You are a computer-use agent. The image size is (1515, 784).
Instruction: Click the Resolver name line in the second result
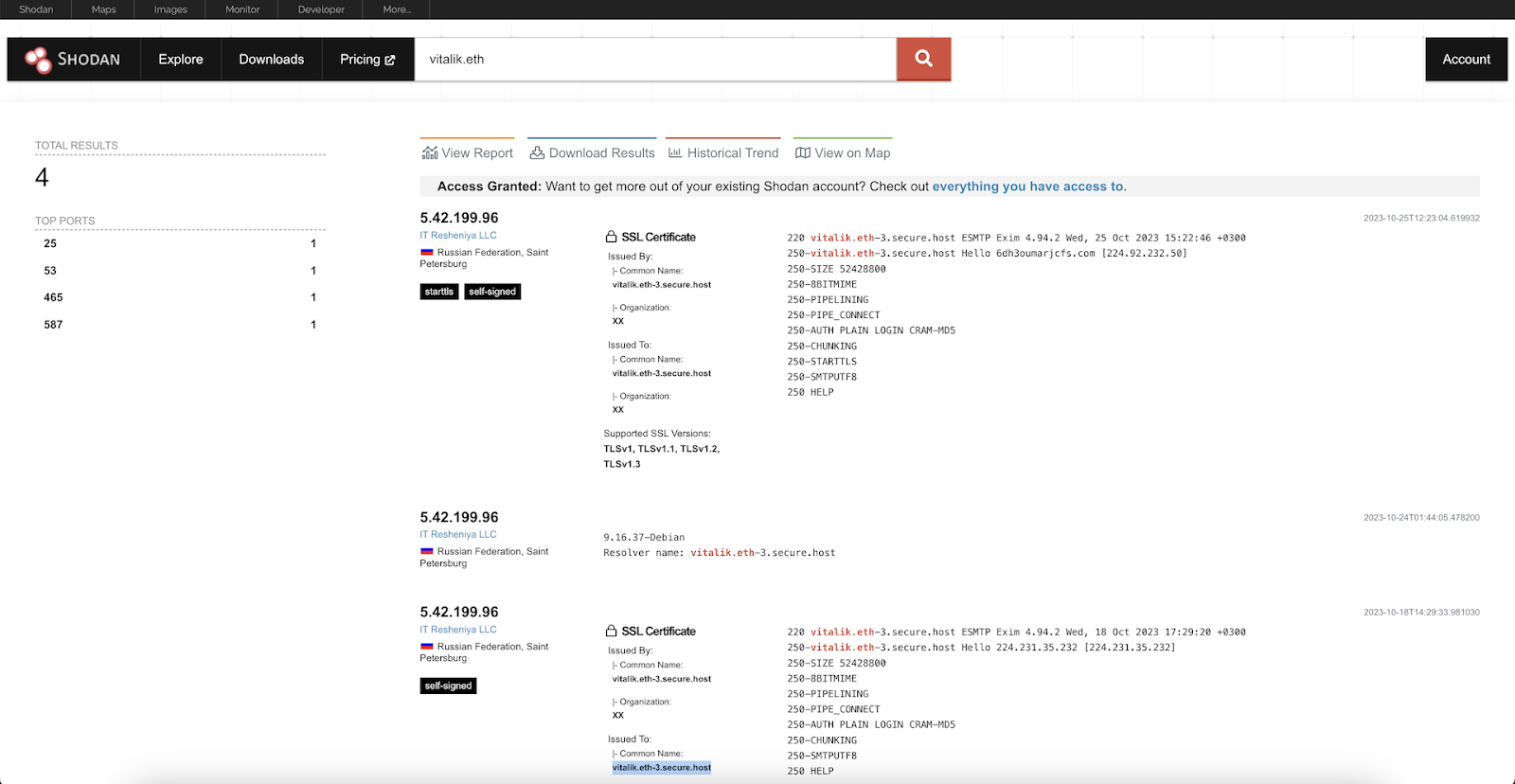pyautogui.click(x=720, y=553)
